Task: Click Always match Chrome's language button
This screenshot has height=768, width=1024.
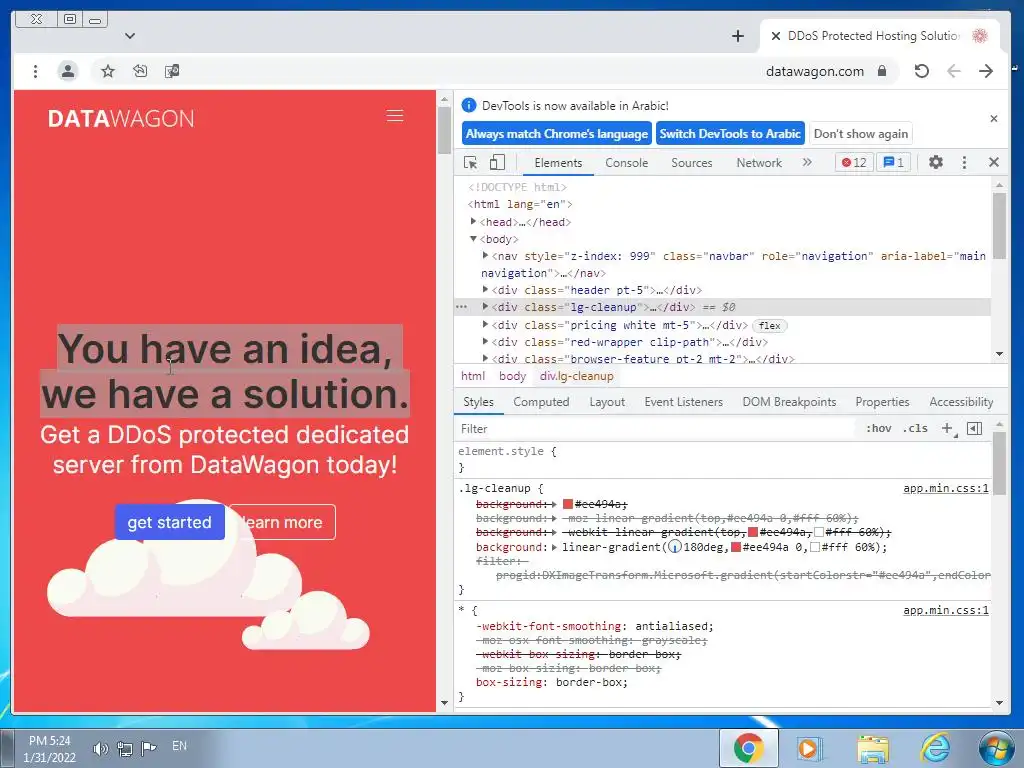Action: point(556,134)
